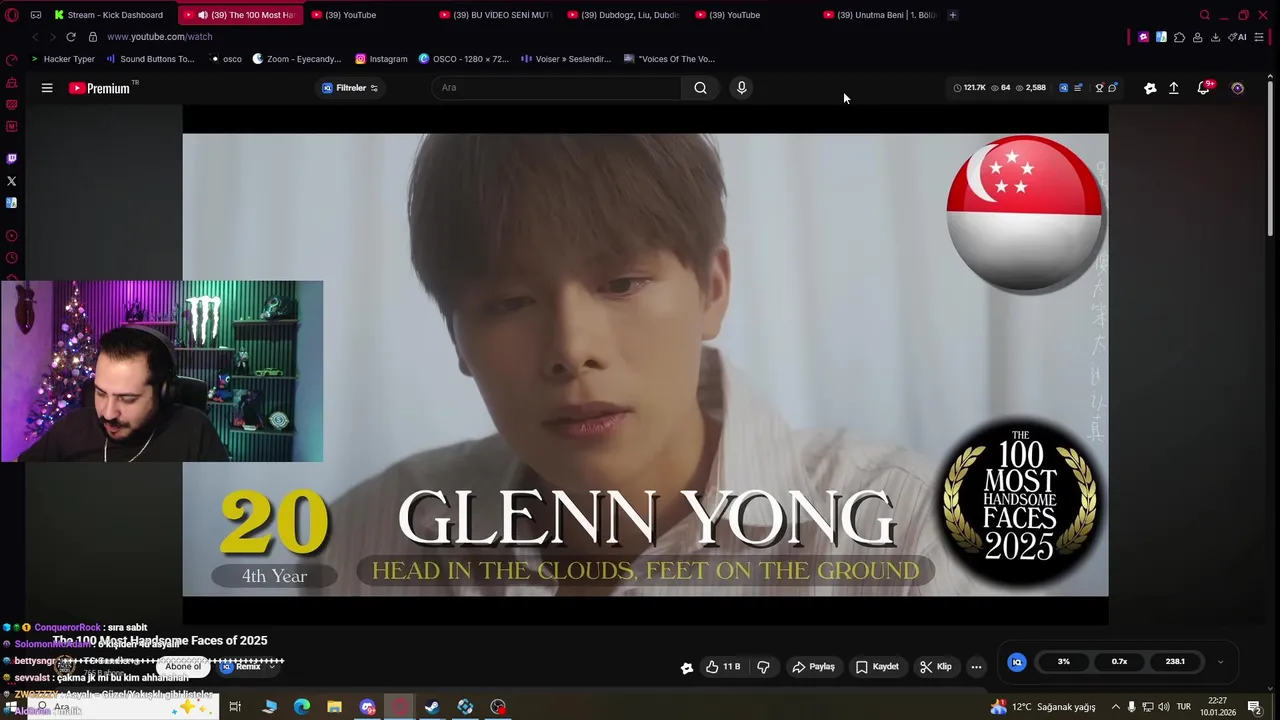Click the Paylaş share button
Viewport: 1280px width, 720px height.
[813, 667]
